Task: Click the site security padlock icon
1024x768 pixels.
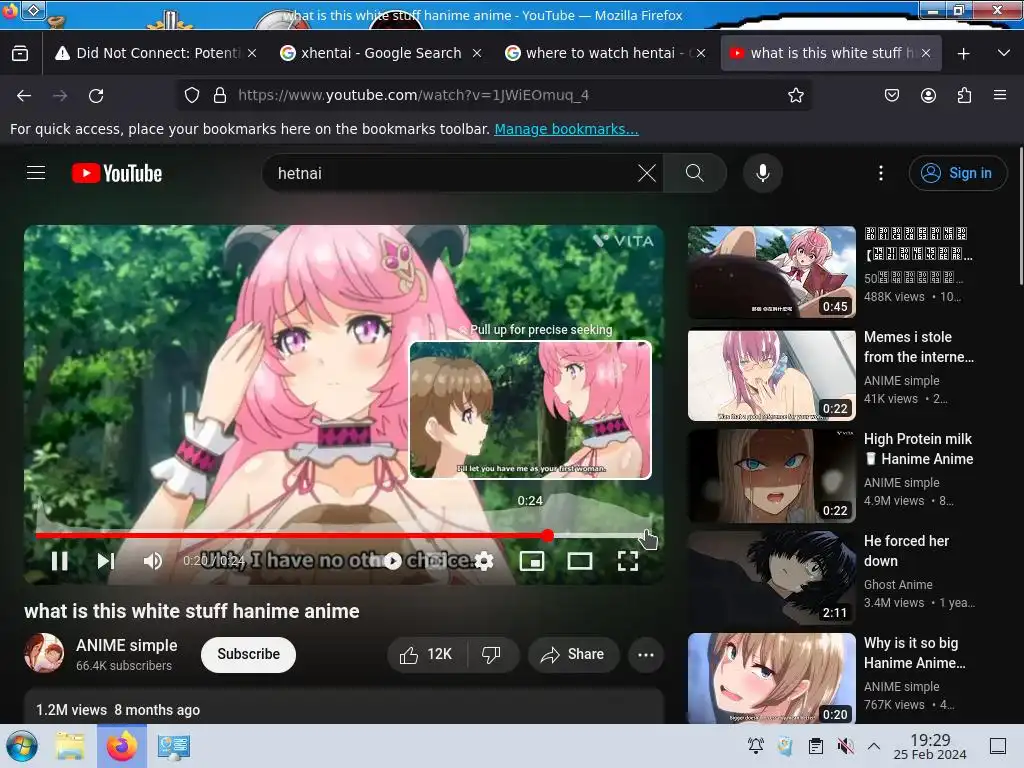Action: (220, 95)
